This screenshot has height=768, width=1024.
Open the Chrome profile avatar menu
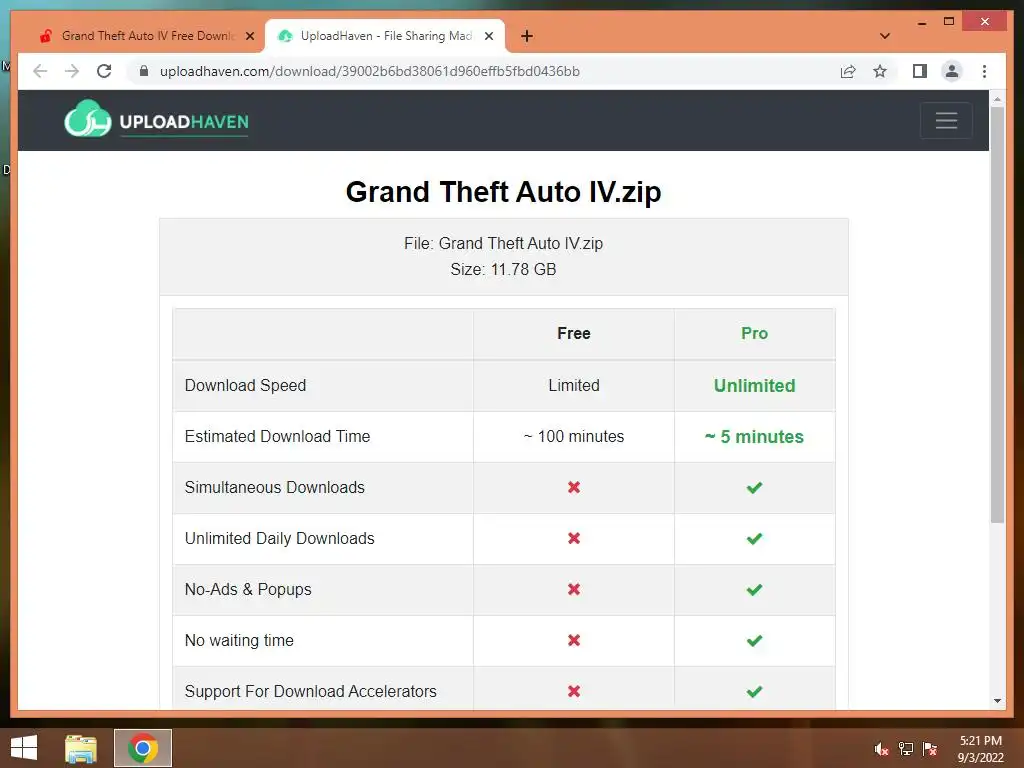[952, 71]
